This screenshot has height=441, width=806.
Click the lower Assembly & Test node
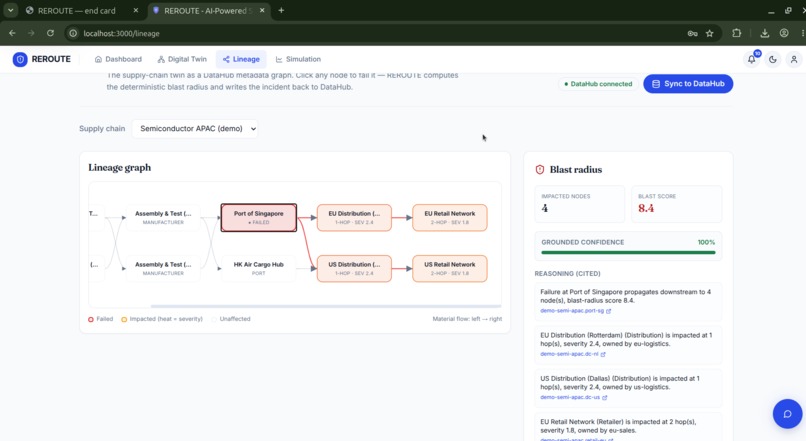click(163, 268)
